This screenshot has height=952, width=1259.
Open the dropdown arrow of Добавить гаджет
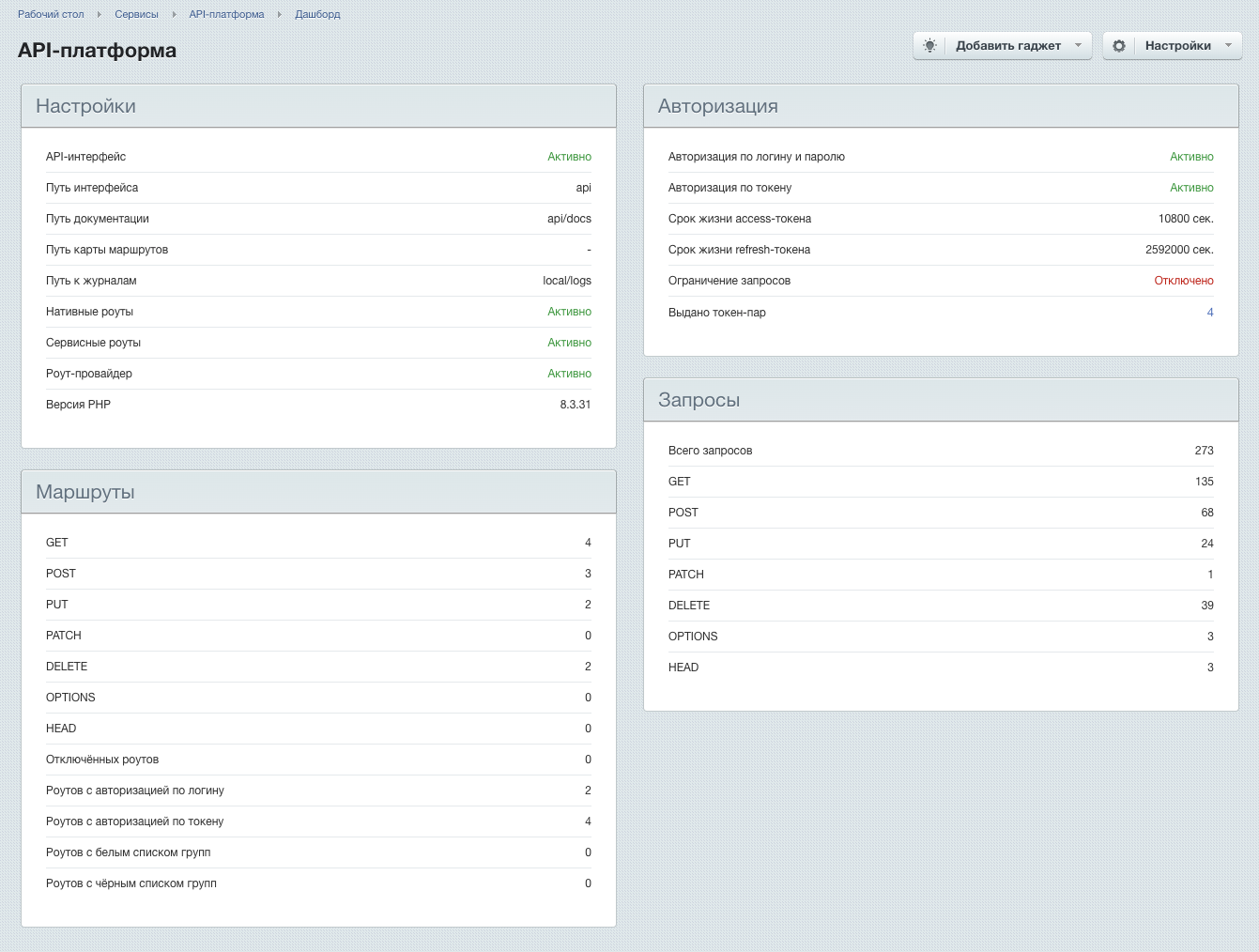tap(1078, 45)
